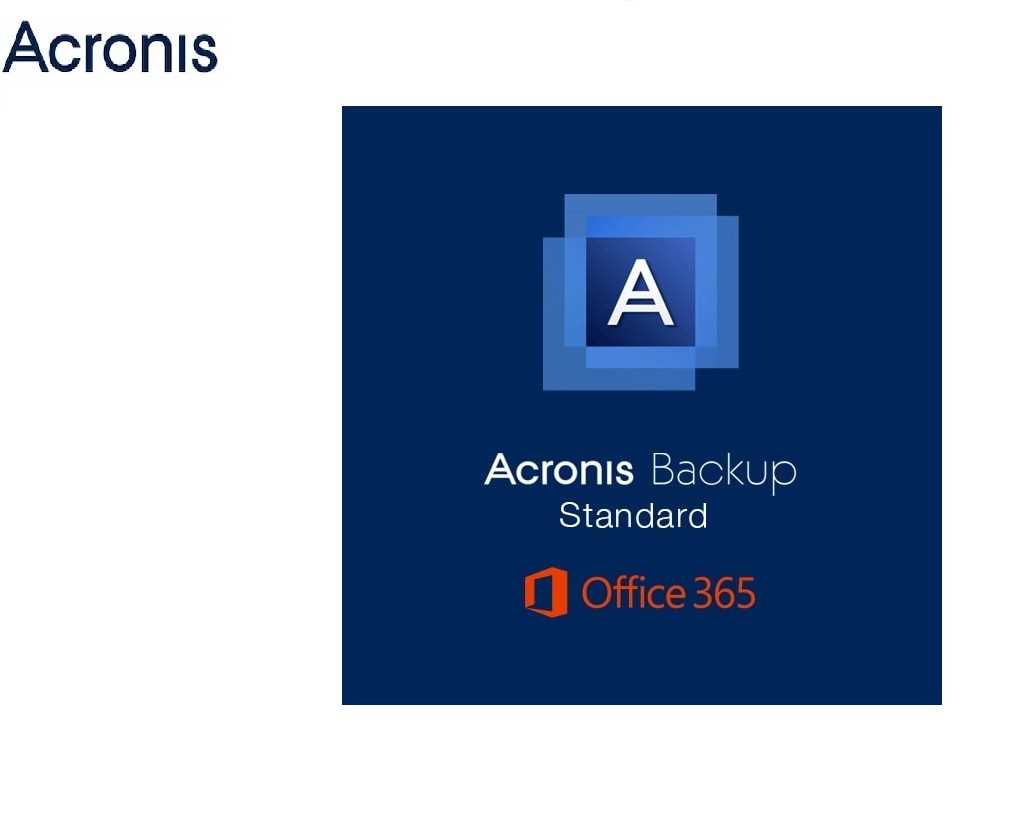The width and height of the screenshot is (1025, 820).
Task: Click the navy area left of the 'Standard' label
Action: 450,516
